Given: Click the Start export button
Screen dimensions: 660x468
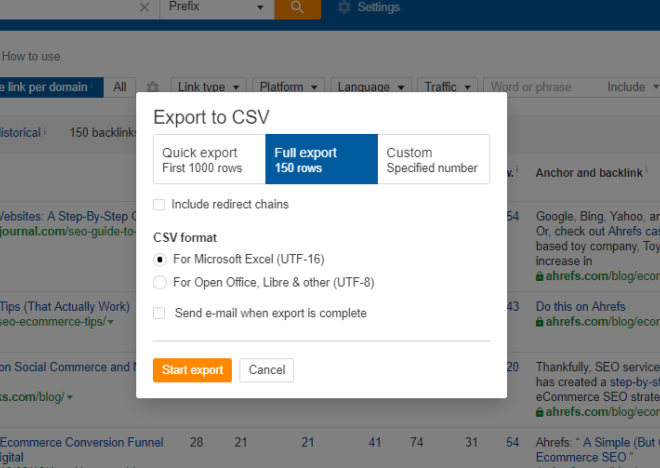Looking at the screenshot, I should point(192,370).
